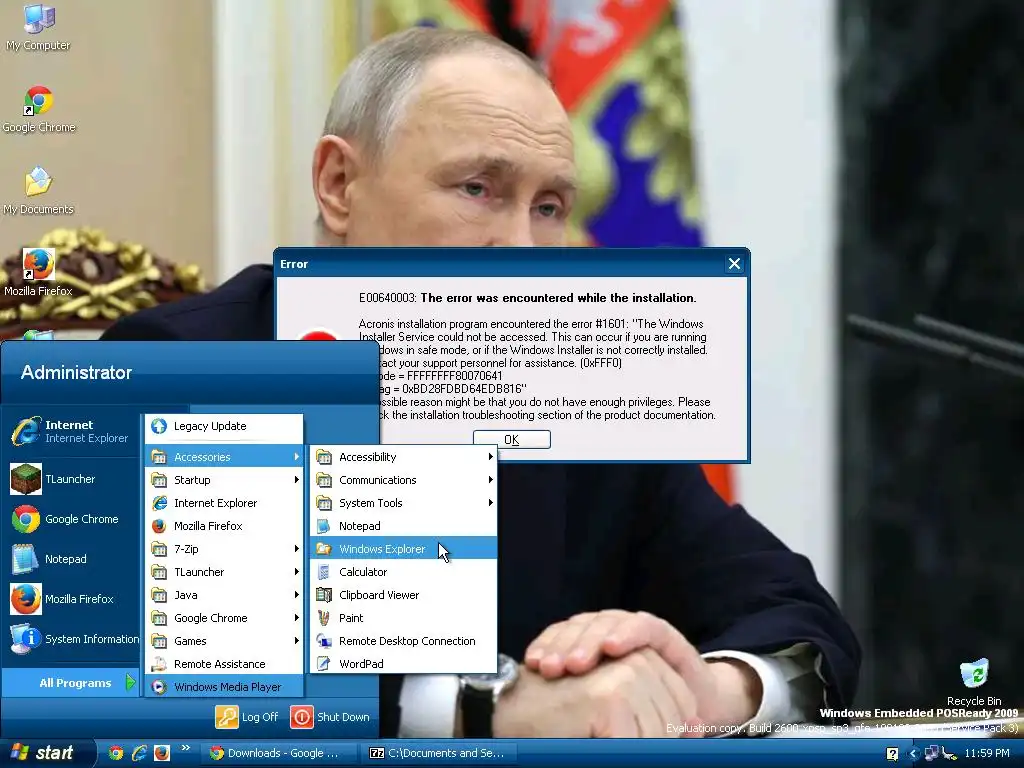
Task: Launch WordPad from Accessories submenu
Action: pos(404,664)
